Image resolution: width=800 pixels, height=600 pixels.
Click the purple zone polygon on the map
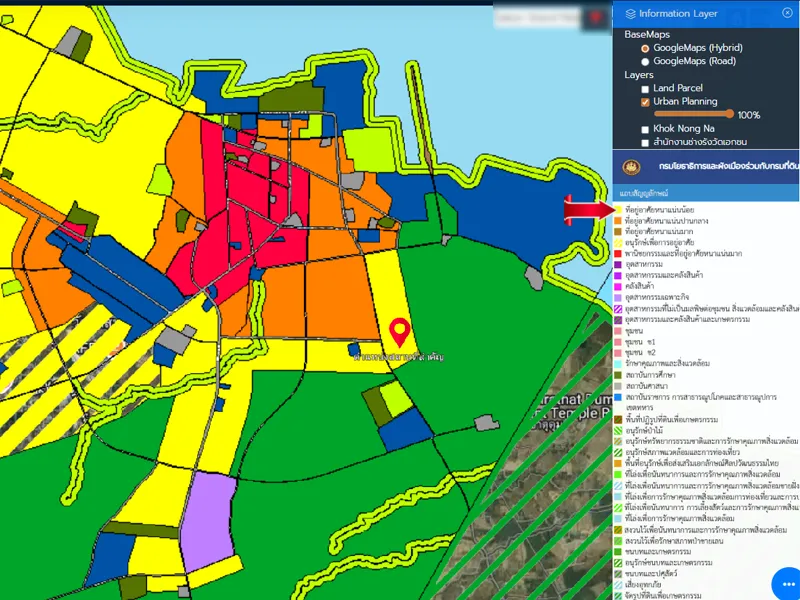(x=207, y=504)
